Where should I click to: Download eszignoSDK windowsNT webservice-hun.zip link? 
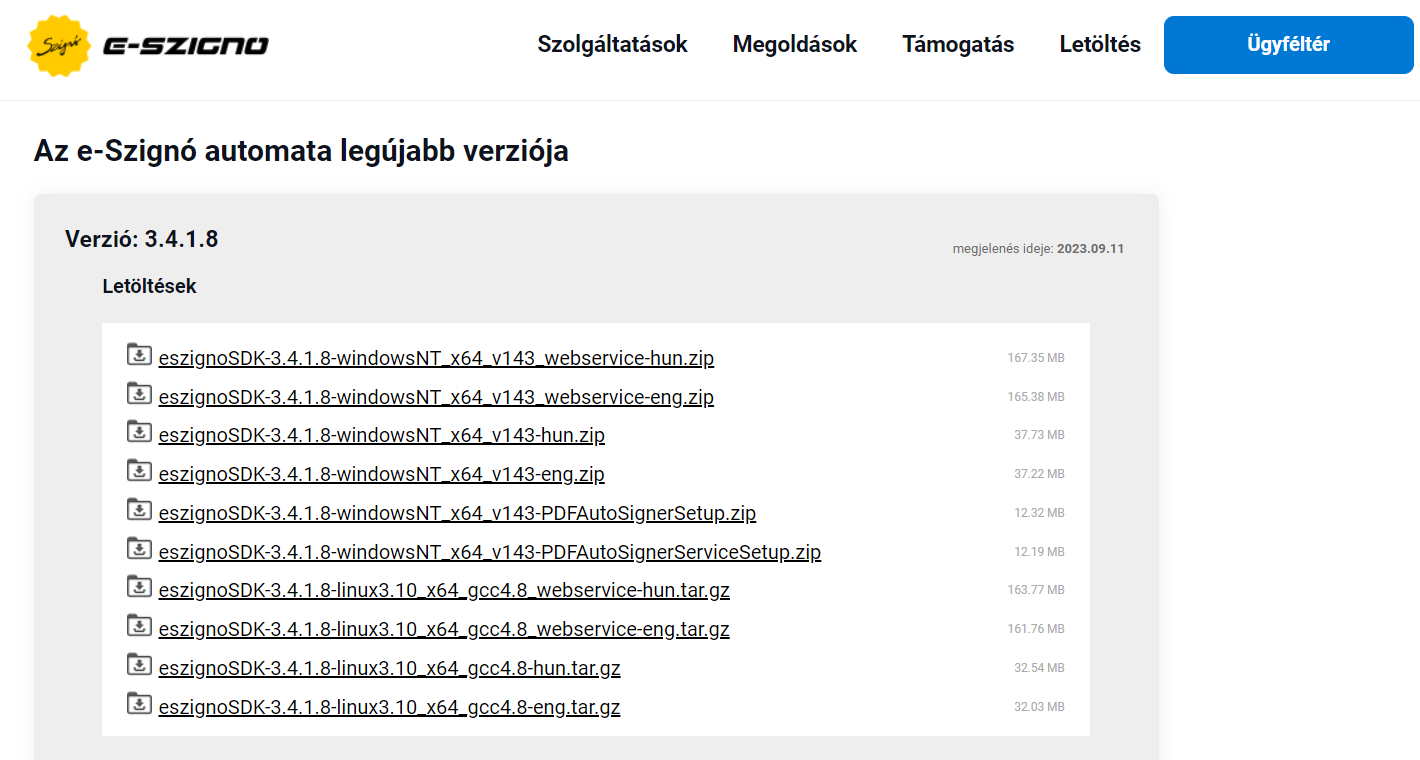click(x=436, y=358)
